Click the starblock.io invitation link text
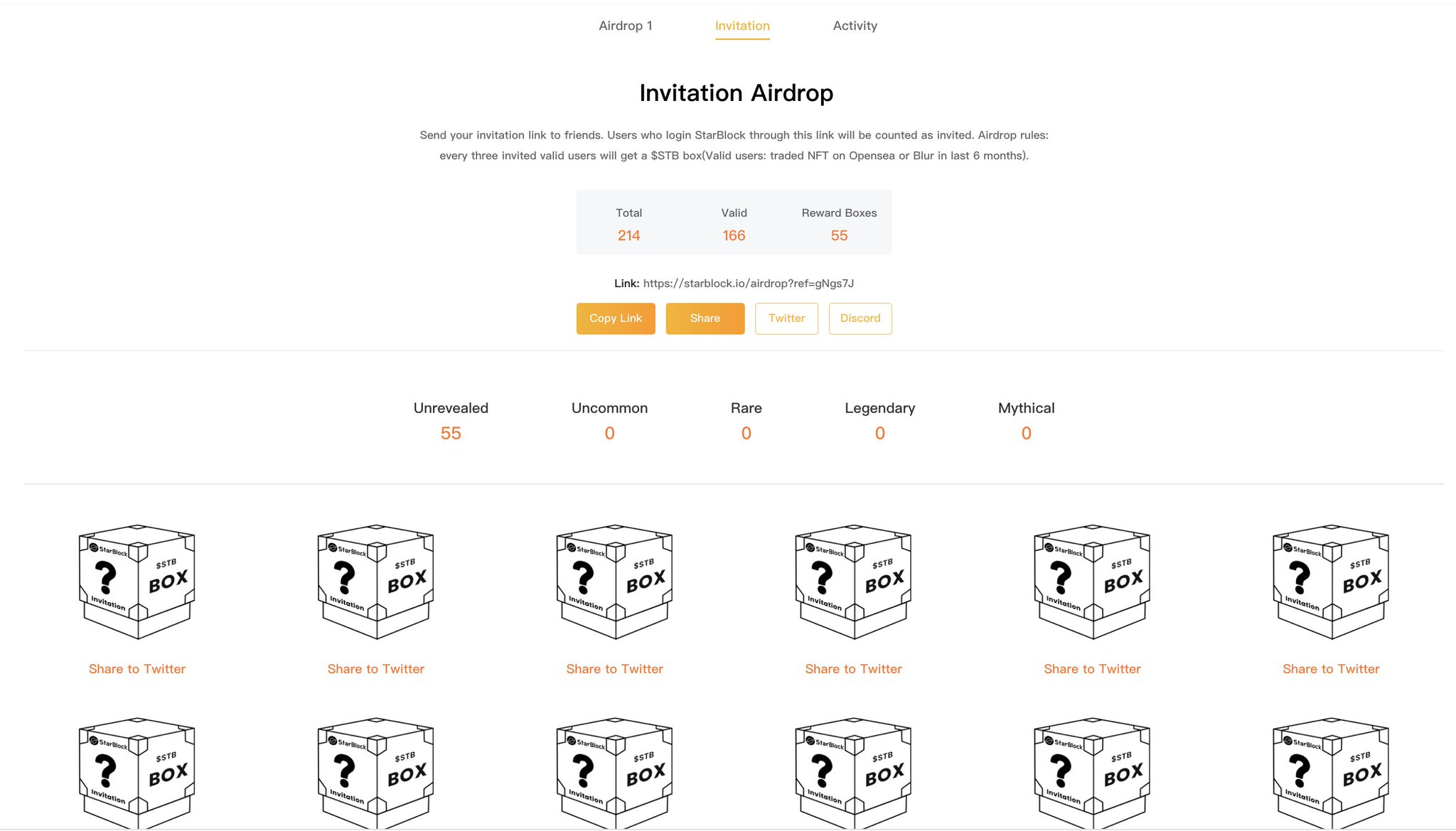The width and height of the screenshot is (1456, 831). (748, 284)
